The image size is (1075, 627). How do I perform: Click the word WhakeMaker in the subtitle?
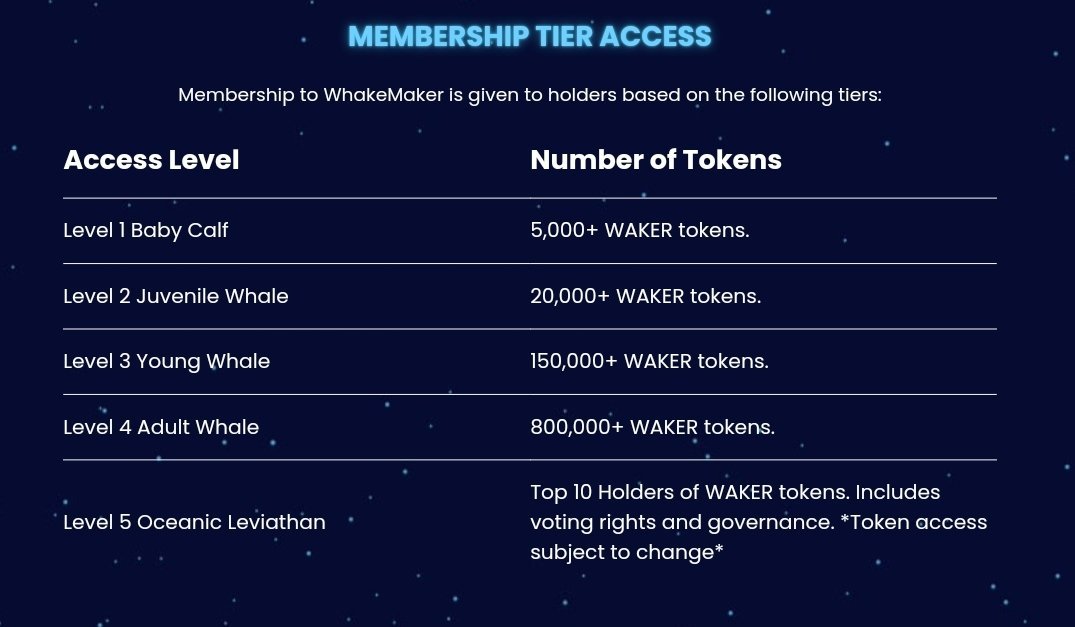(383, 95)
